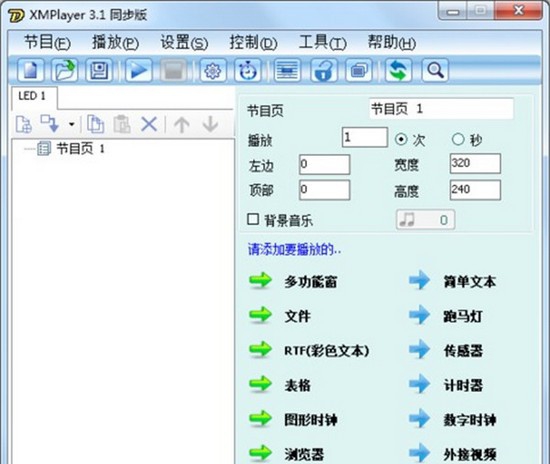The width and height of the screenshot is (550, 464).
Task: Open the 控制(D) menu
Action: coord(253,42)
